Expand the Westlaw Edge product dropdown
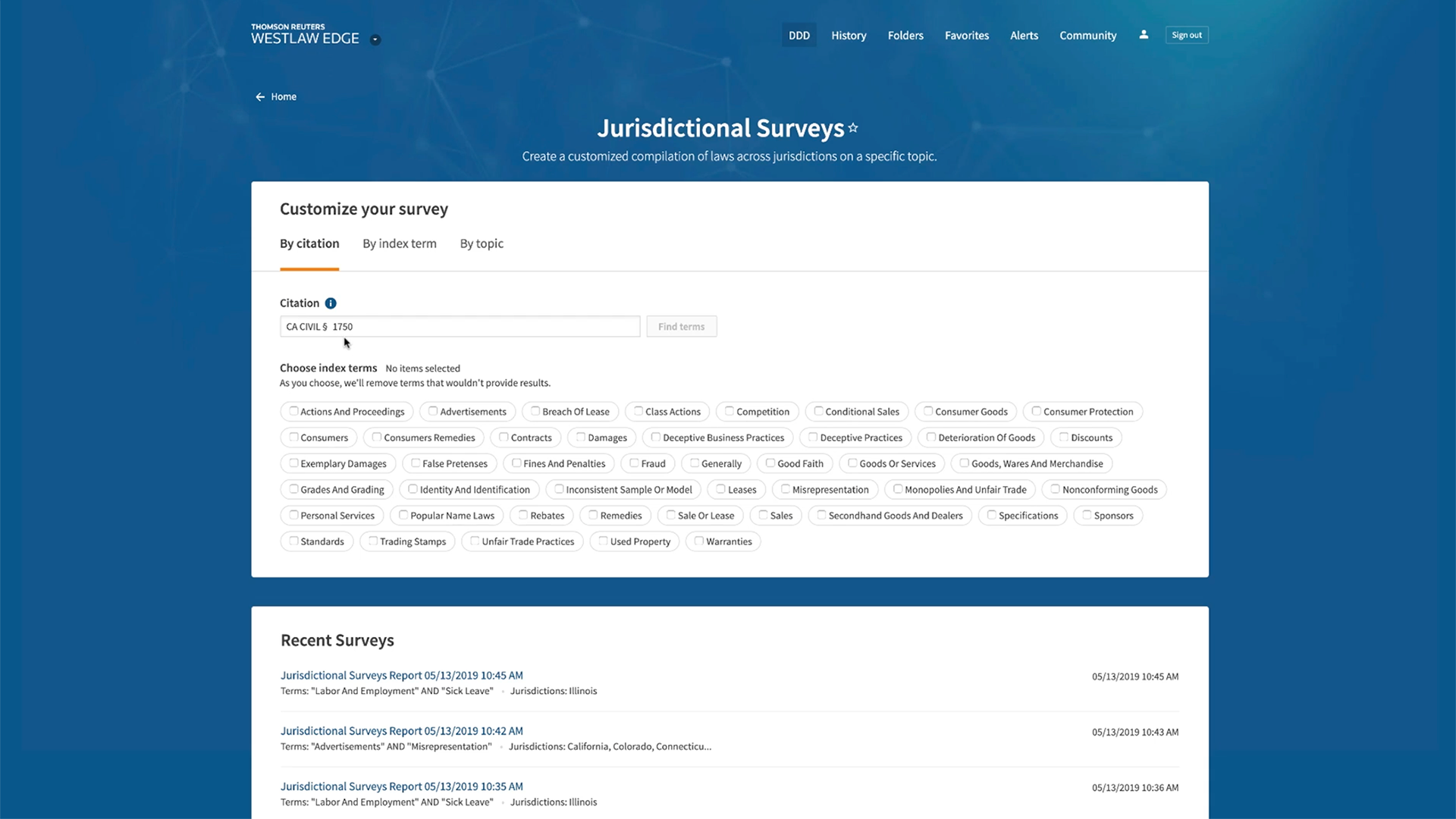Image resolution: width=1456 pixels, height=819 pixels. [x=375, y=39]
